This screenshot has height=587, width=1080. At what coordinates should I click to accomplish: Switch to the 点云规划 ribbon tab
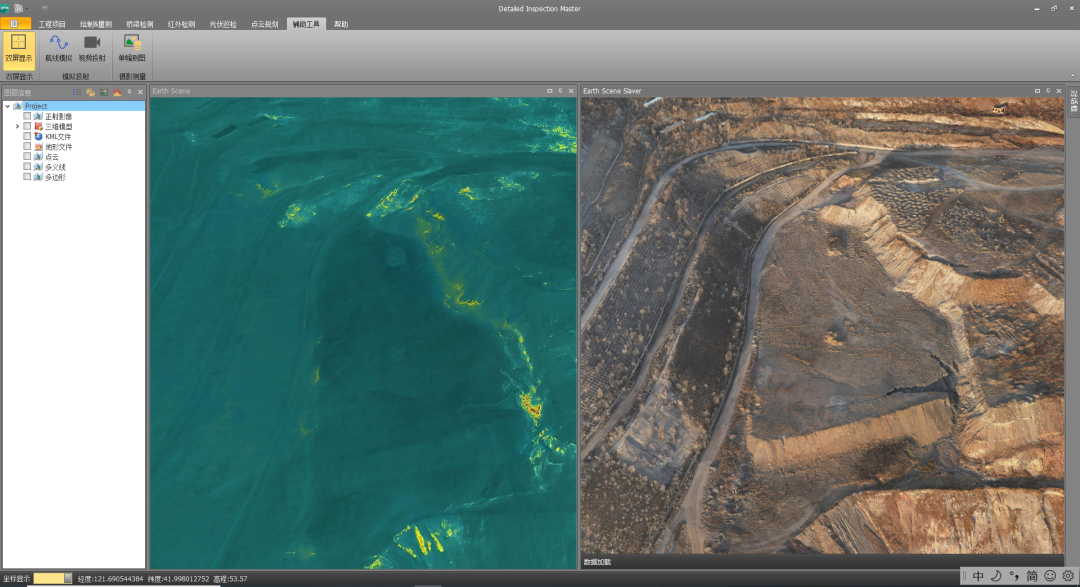point(264,24)
